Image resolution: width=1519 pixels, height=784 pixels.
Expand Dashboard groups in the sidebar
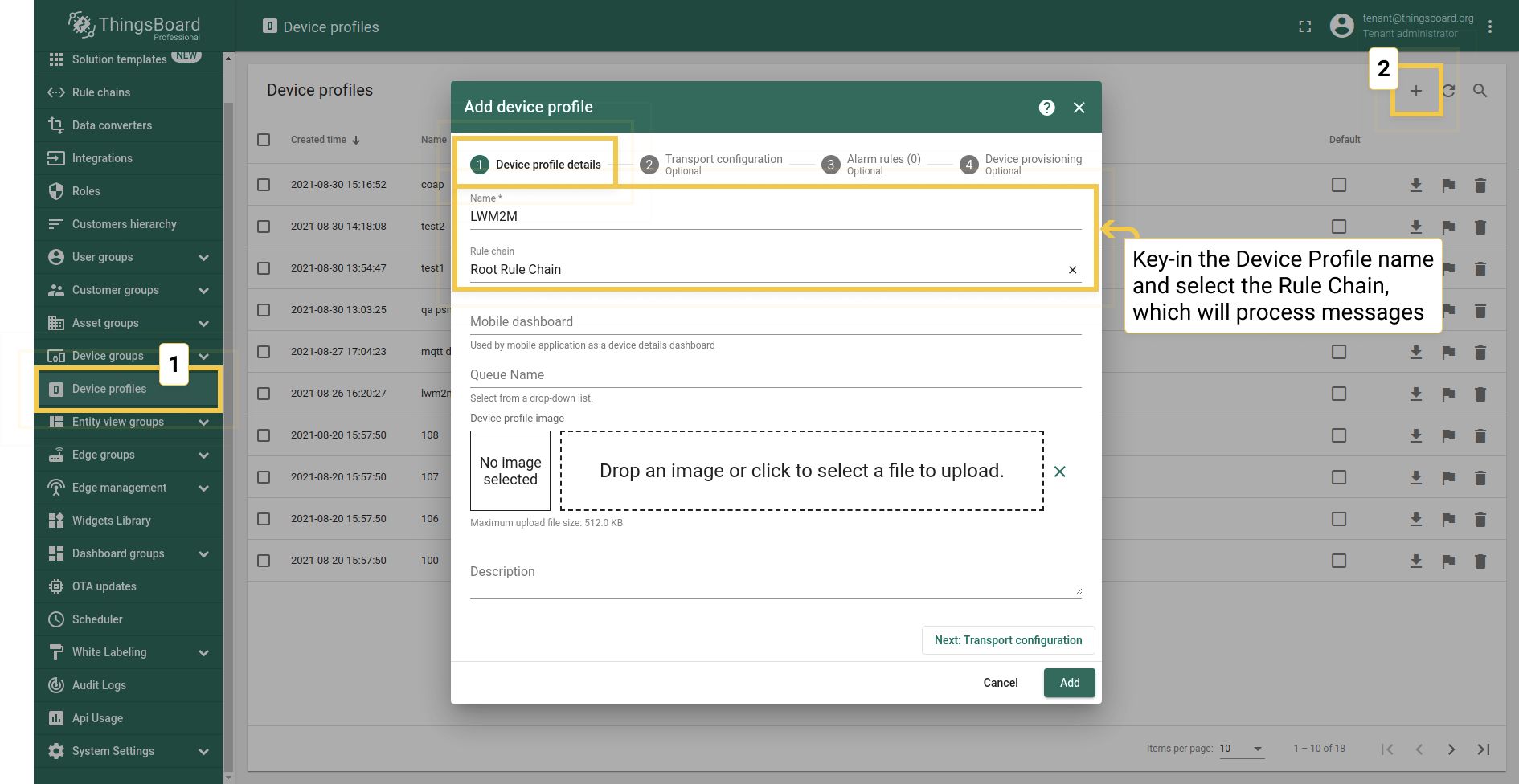[203, 554]
